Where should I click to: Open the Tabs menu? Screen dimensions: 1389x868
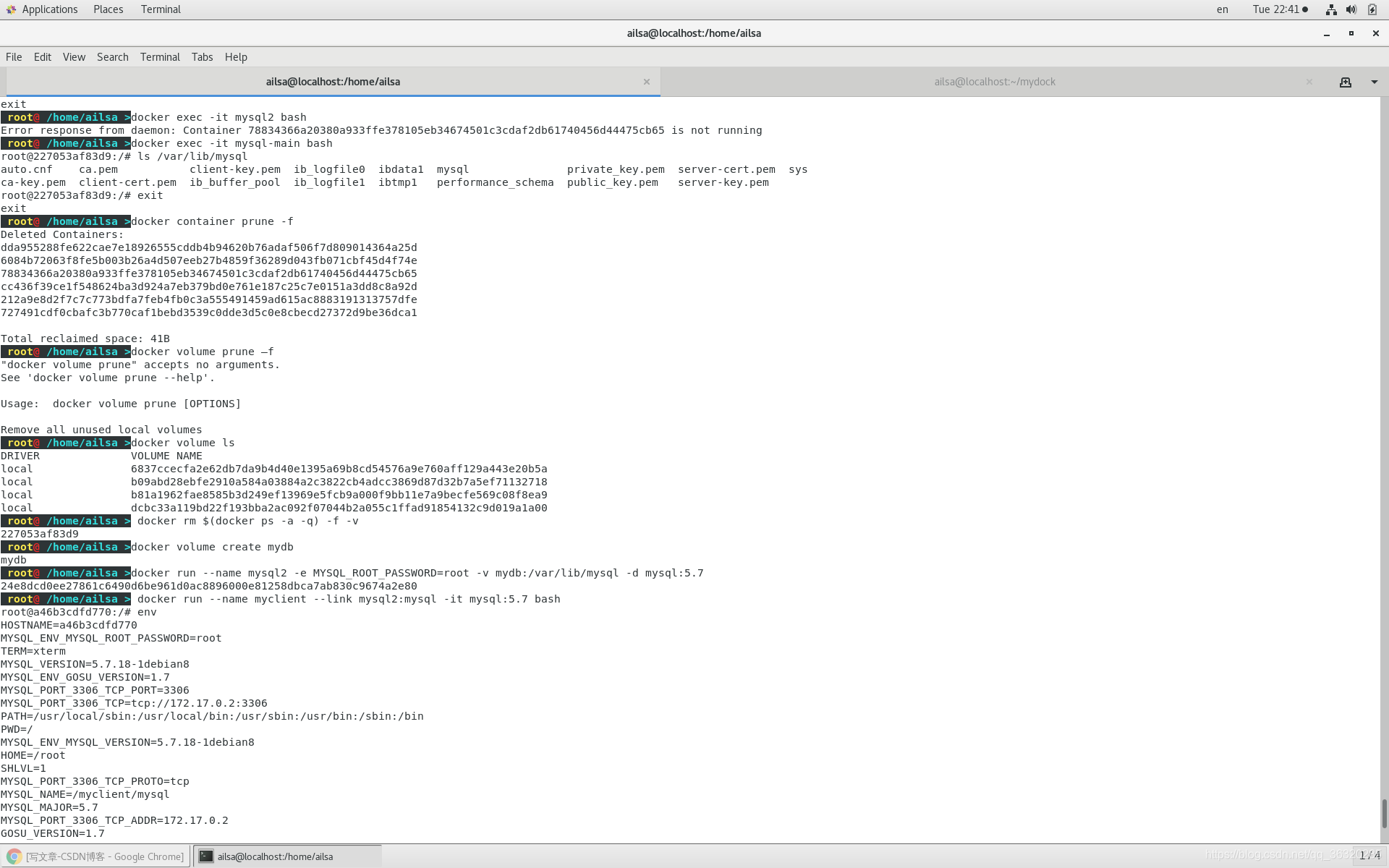tap(202, 57)
